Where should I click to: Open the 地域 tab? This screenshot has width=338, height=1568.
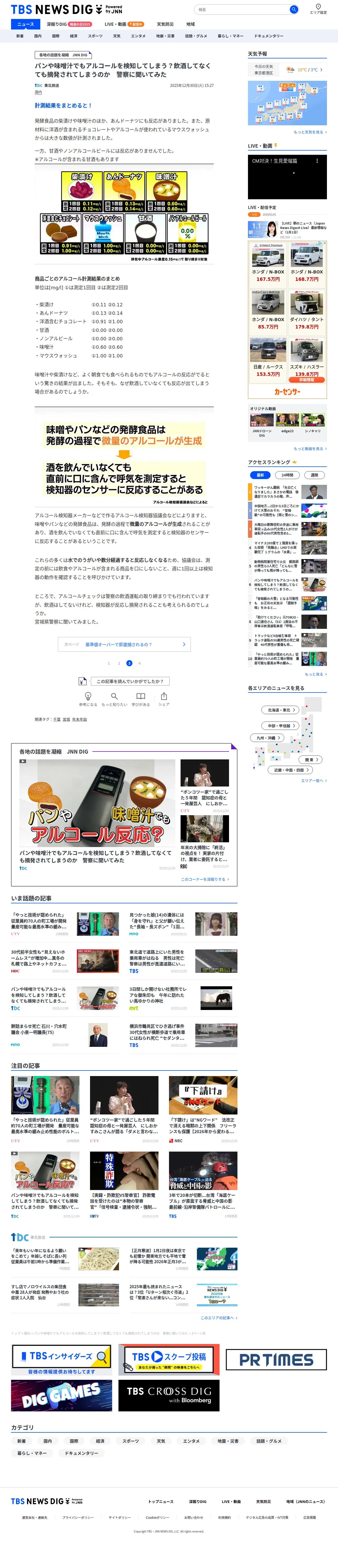pyautogui.click(x=191, y=24)
